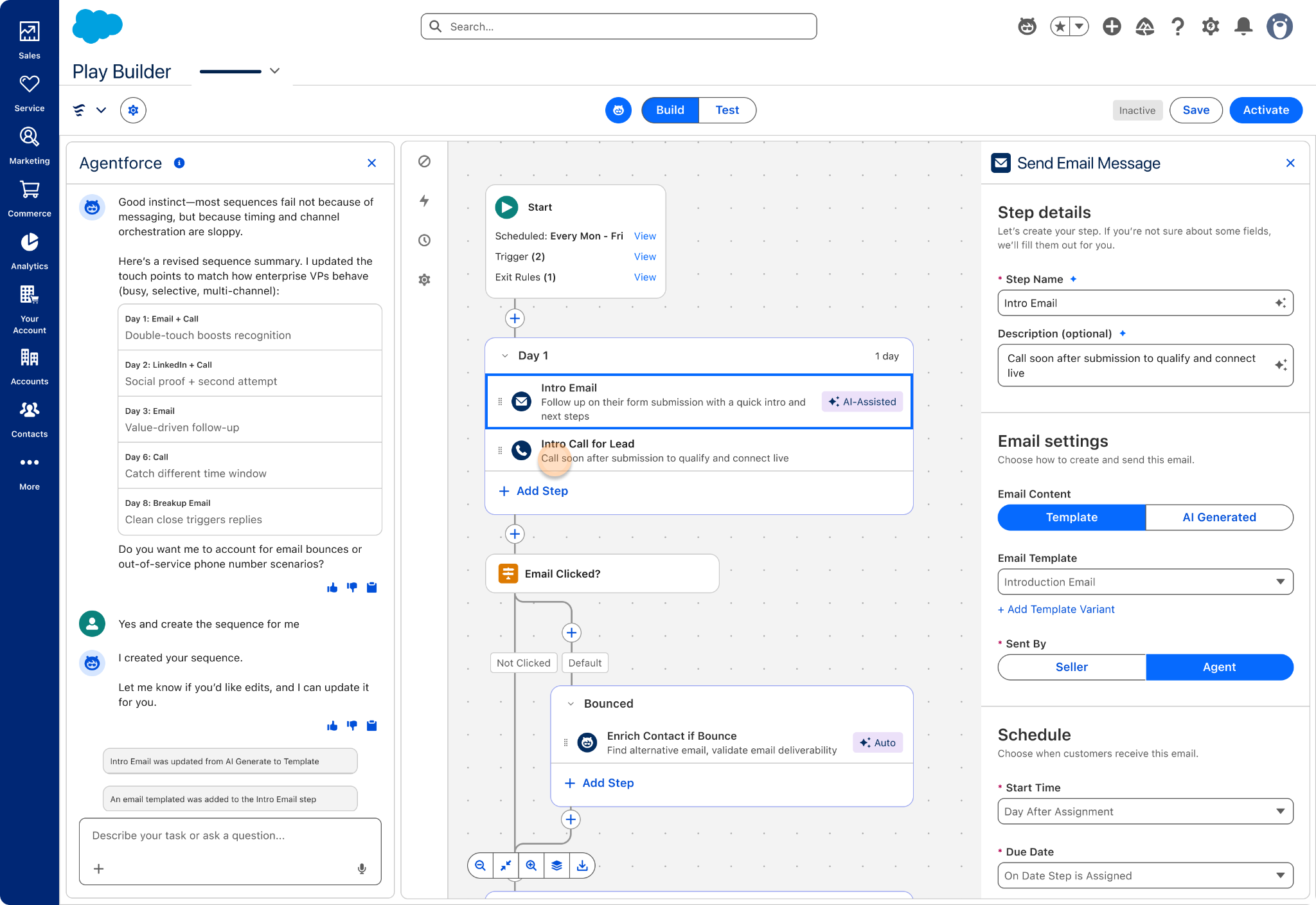This screenshot has width=1316, height=905.
Task: Activate the play
Action: click(1266, 110)
